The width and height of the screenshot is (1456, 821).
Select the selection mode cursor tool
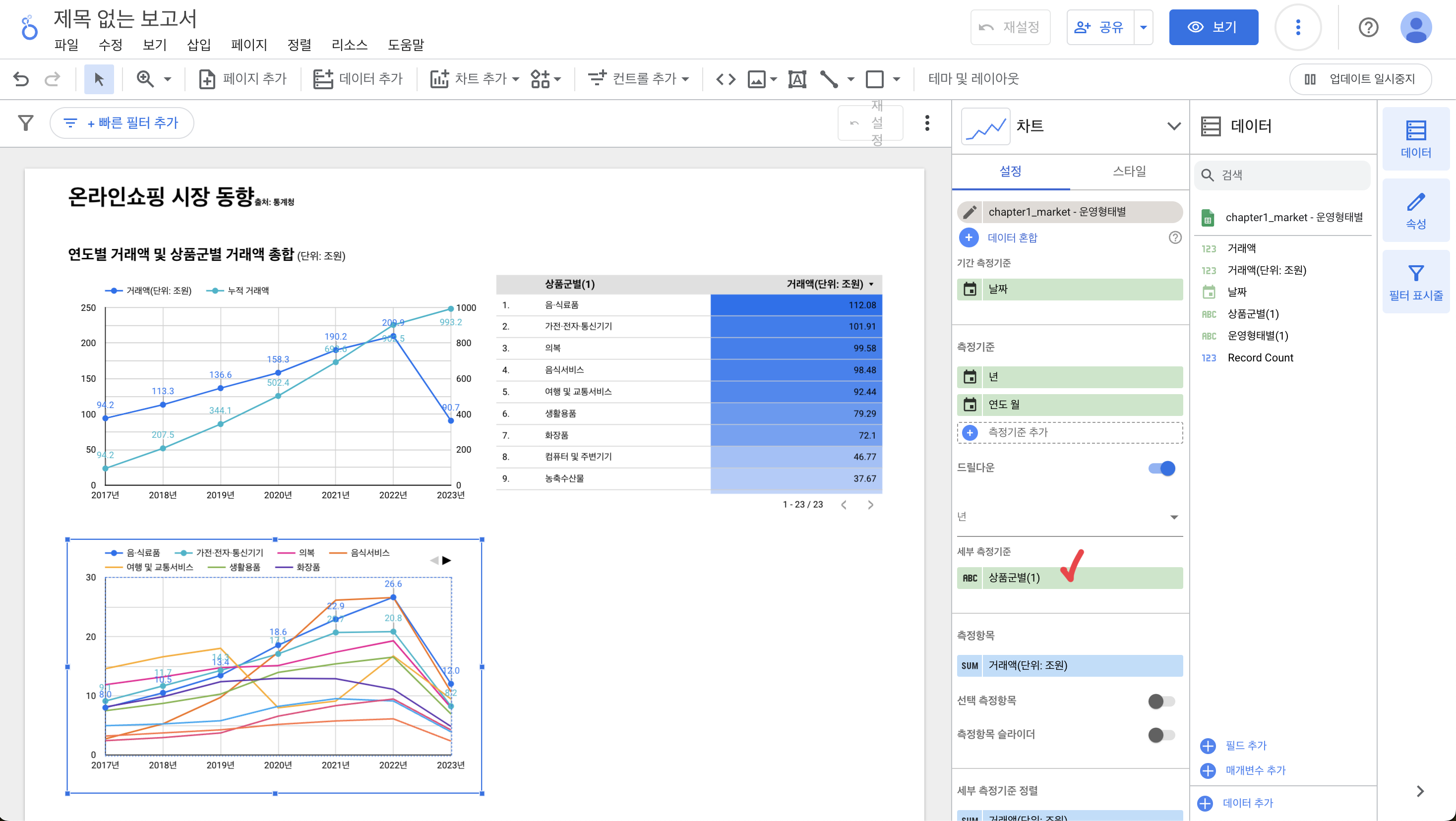[99, 78]
